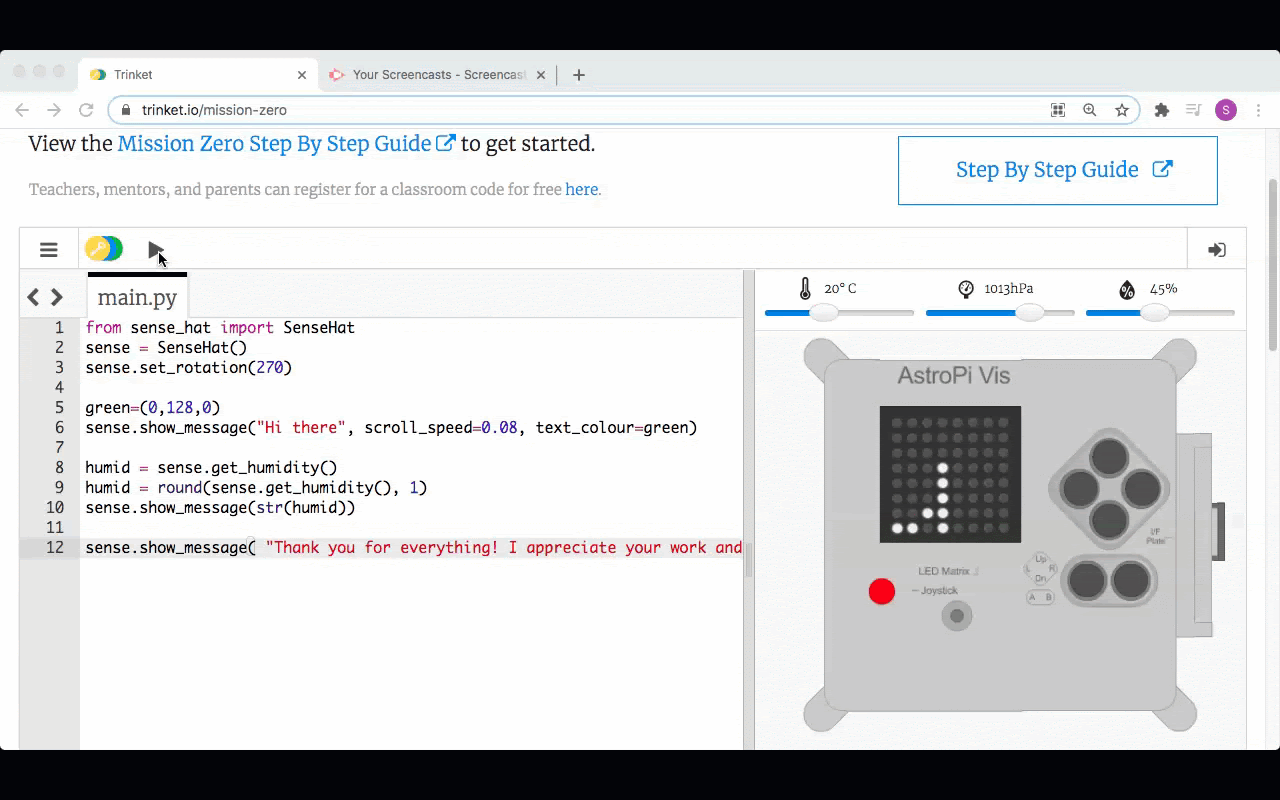Go to the next file with the right chevron

[57, 297]
